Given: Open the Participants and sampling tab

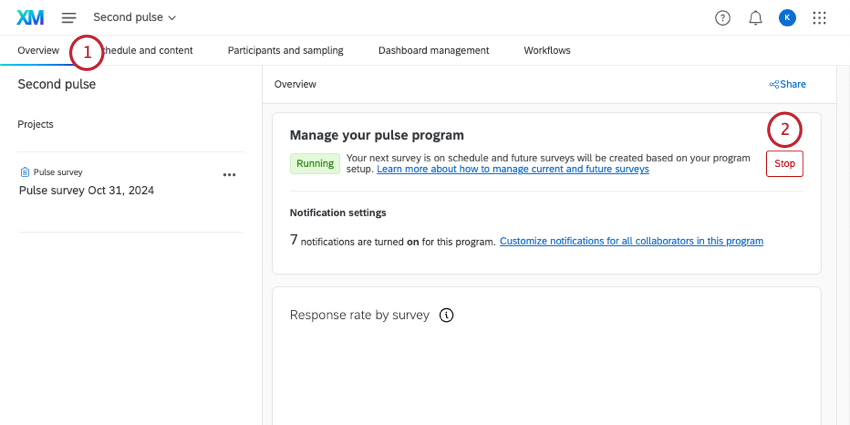Looking at the screenshot, I should [x=285, y=51].
